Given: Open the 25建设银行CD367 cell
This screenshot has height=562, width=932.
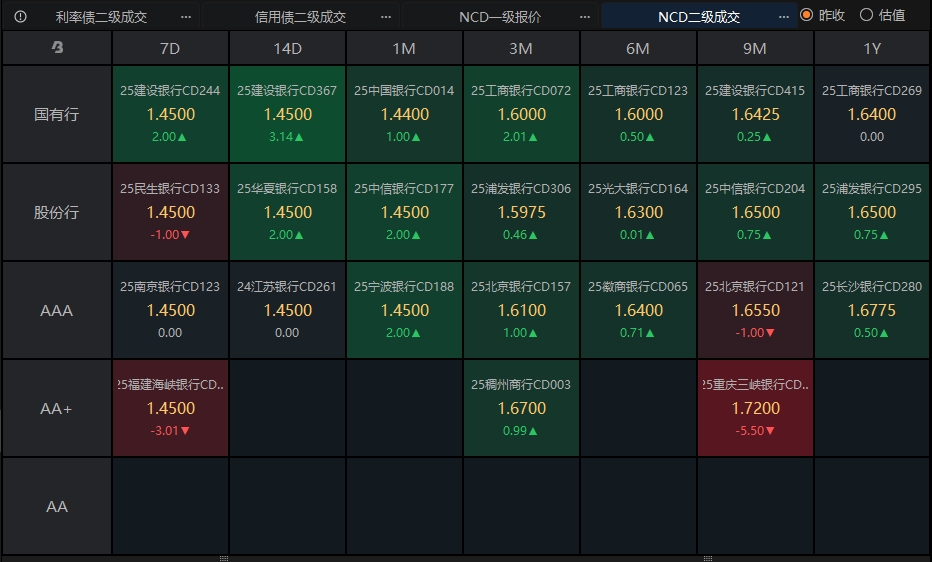Looking at the screenshot, I should coord(287,114).
